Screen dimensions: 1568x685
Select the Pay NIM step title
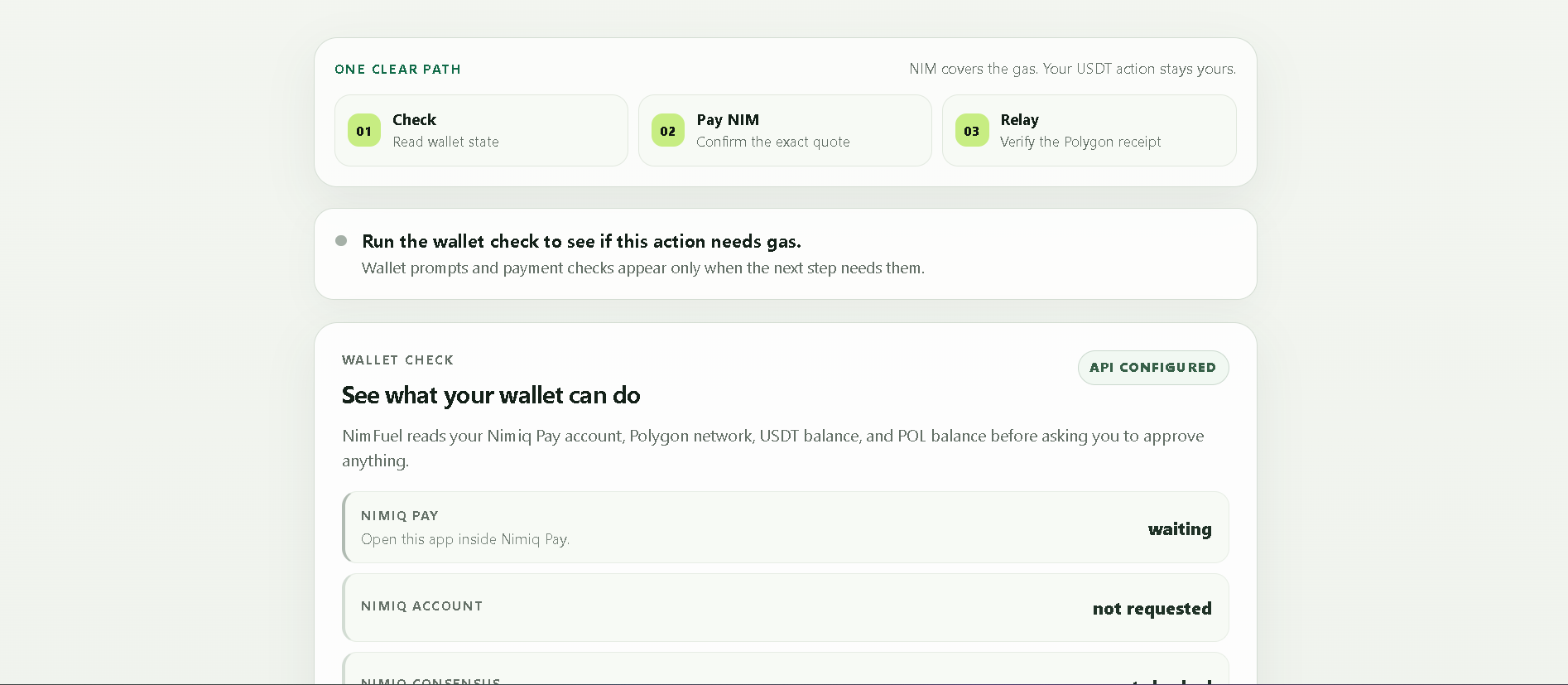tap(728, 120)
